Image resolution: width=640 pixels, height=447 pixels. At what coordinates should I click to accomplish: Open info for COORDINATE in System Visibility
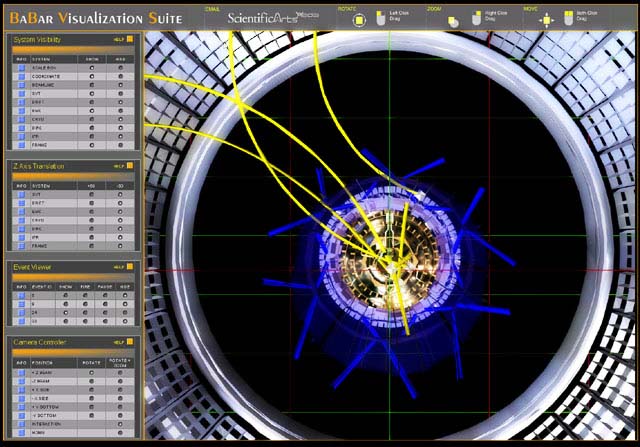(x=21, y=76)
